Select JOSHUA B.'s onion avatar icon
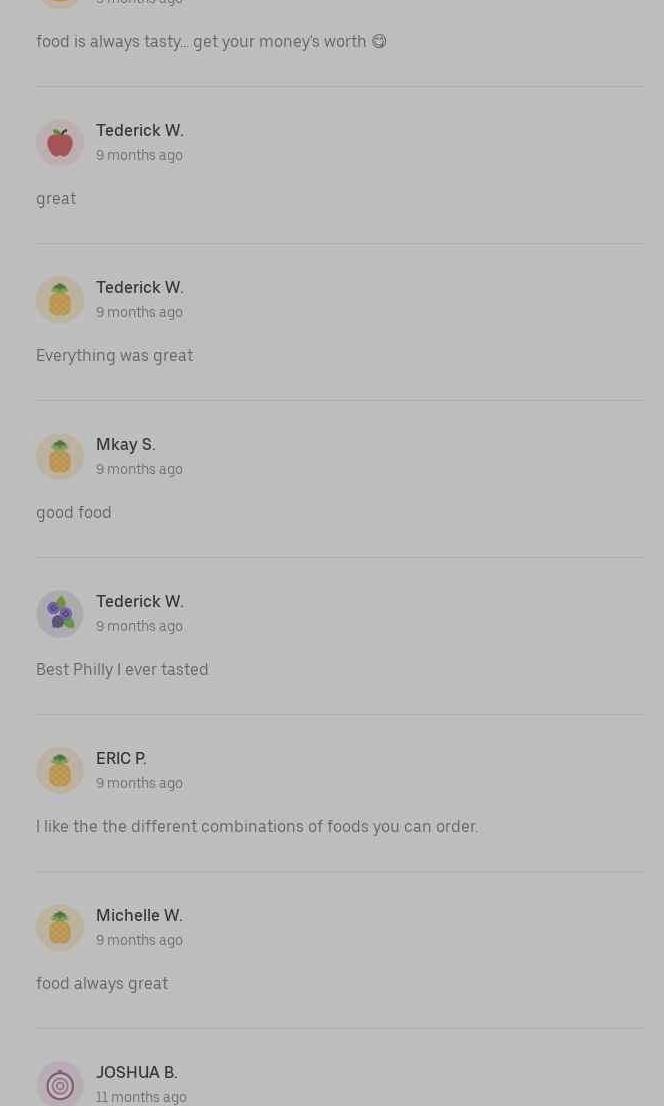 (x=60, y=1084)
